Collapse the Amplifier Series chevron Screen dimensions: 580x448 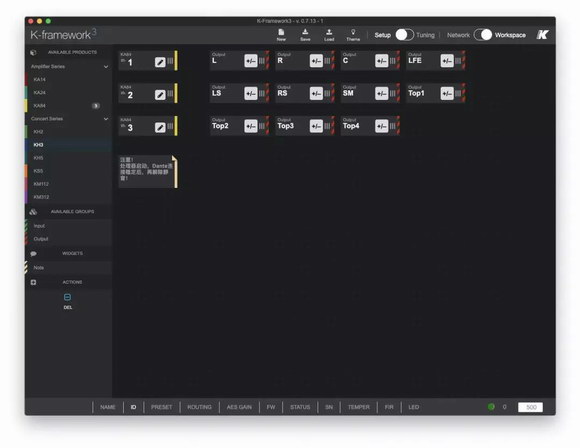point(106,67)
